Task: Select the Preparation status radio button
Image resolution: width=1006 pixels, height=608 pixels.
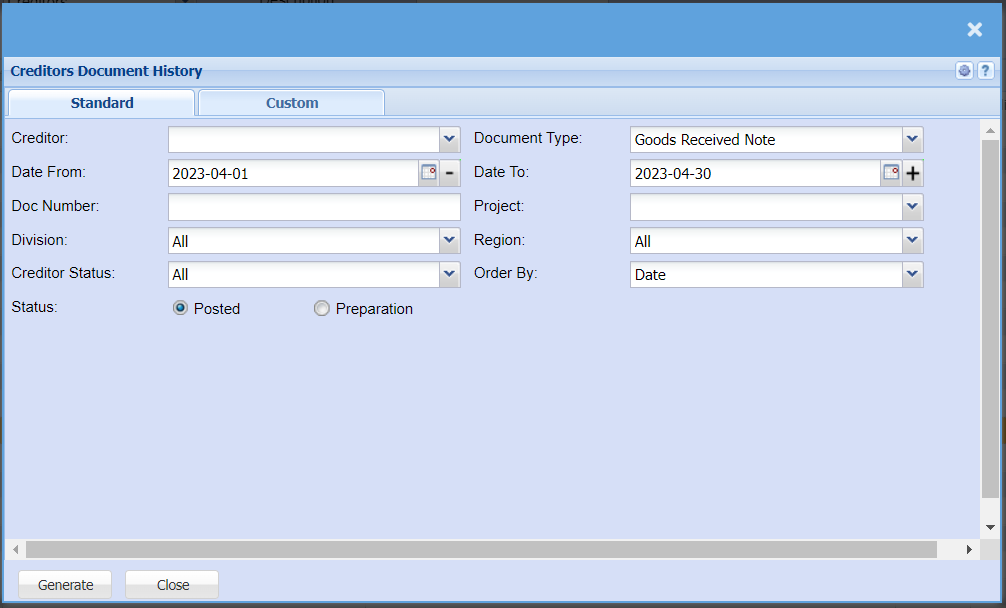Action: 322,309
